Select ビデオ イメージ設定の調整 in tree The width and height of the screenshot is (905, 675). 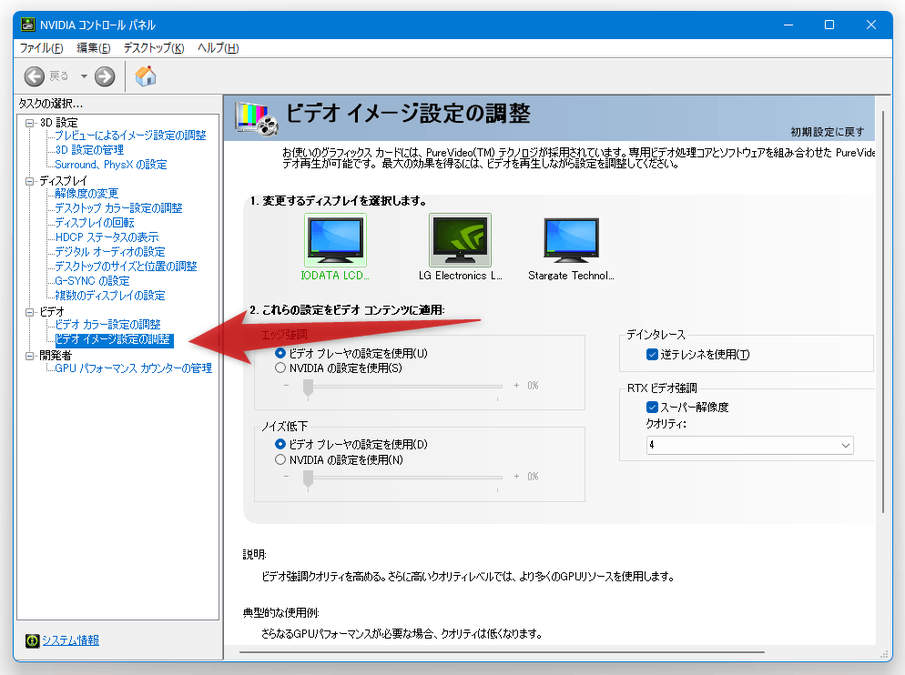click(114, 339)
